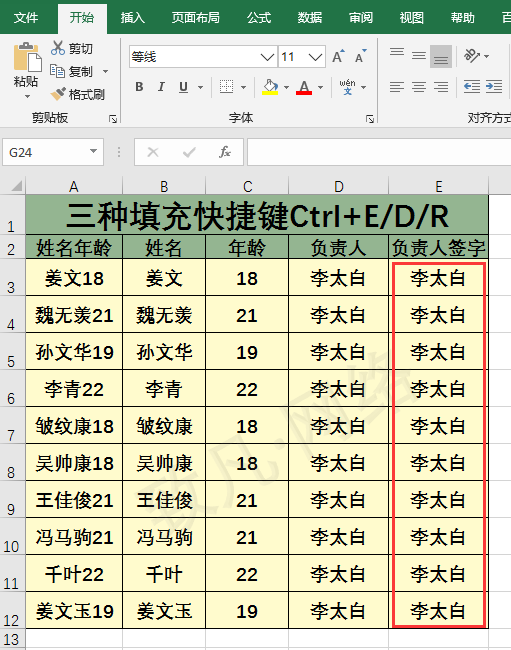This screenshot has width=511, height=650.
Task: Expand the font color dropdown arrow
Action: (x=320, y=87)
